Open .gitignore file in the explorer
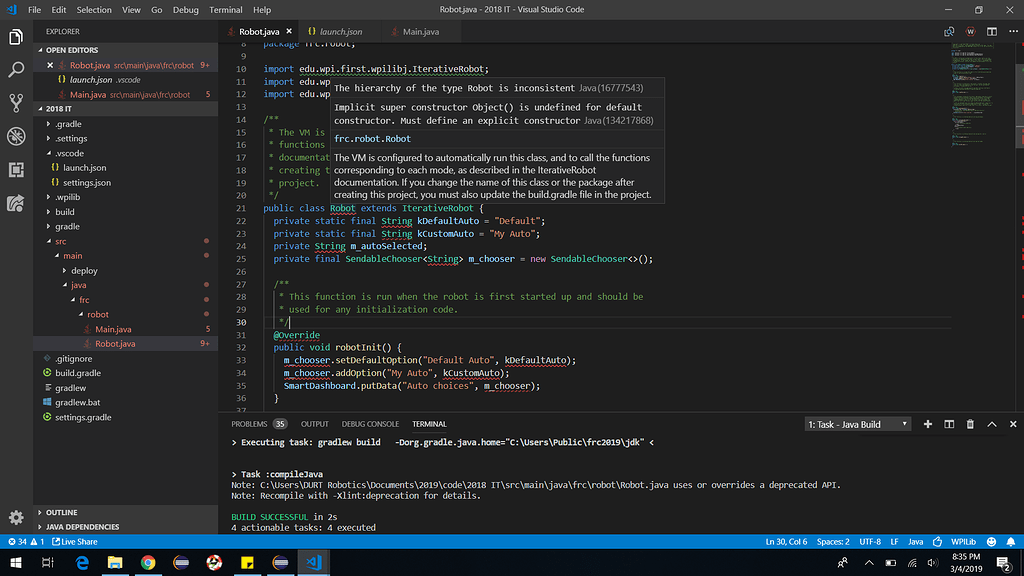 [73, 359]
